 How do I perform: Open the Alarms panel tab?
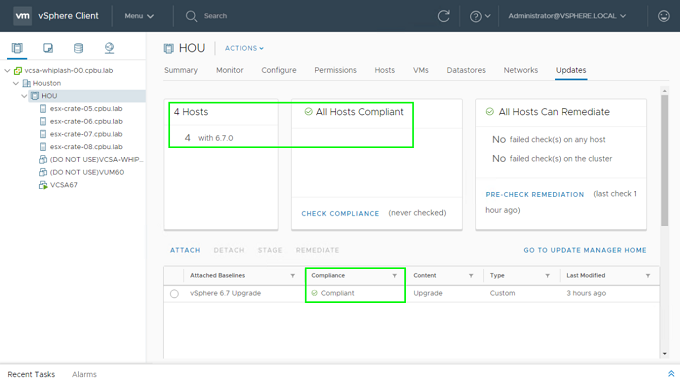point(84,374)
